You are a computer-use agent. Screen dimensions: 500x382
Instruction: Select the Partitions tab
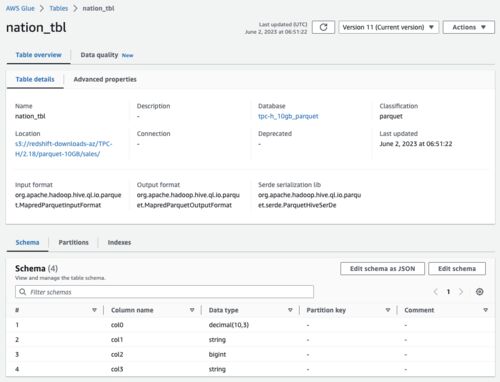(x=73, y=242)
